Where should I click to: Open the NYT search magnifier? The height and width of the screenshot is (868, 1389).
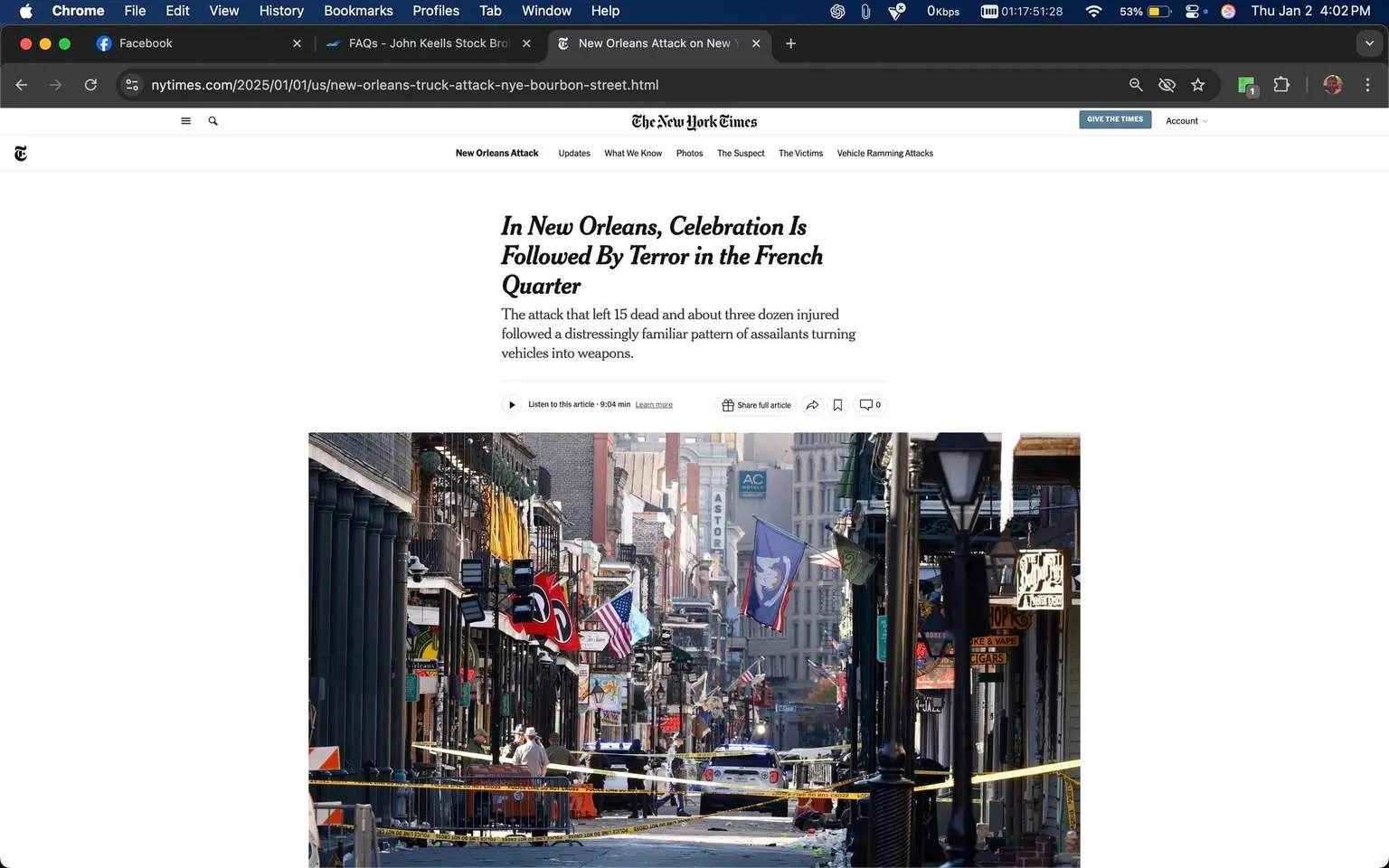pos(213,120)
